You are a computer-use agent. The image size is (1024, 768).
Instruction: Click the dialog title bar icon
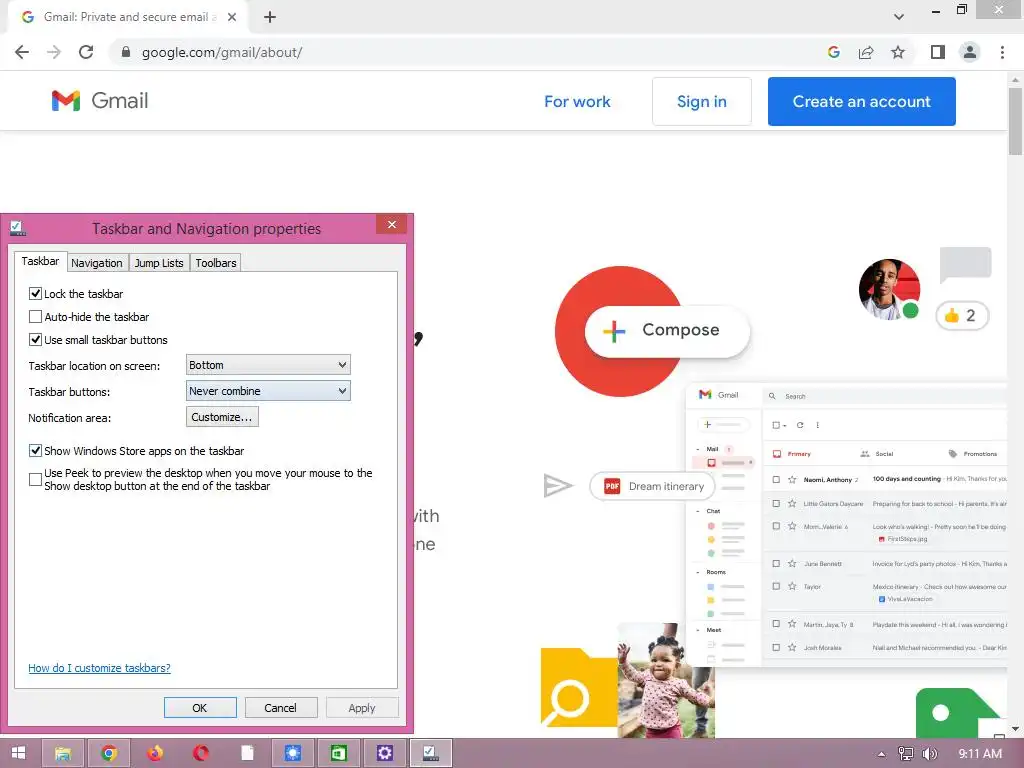[x=18, y=229]
